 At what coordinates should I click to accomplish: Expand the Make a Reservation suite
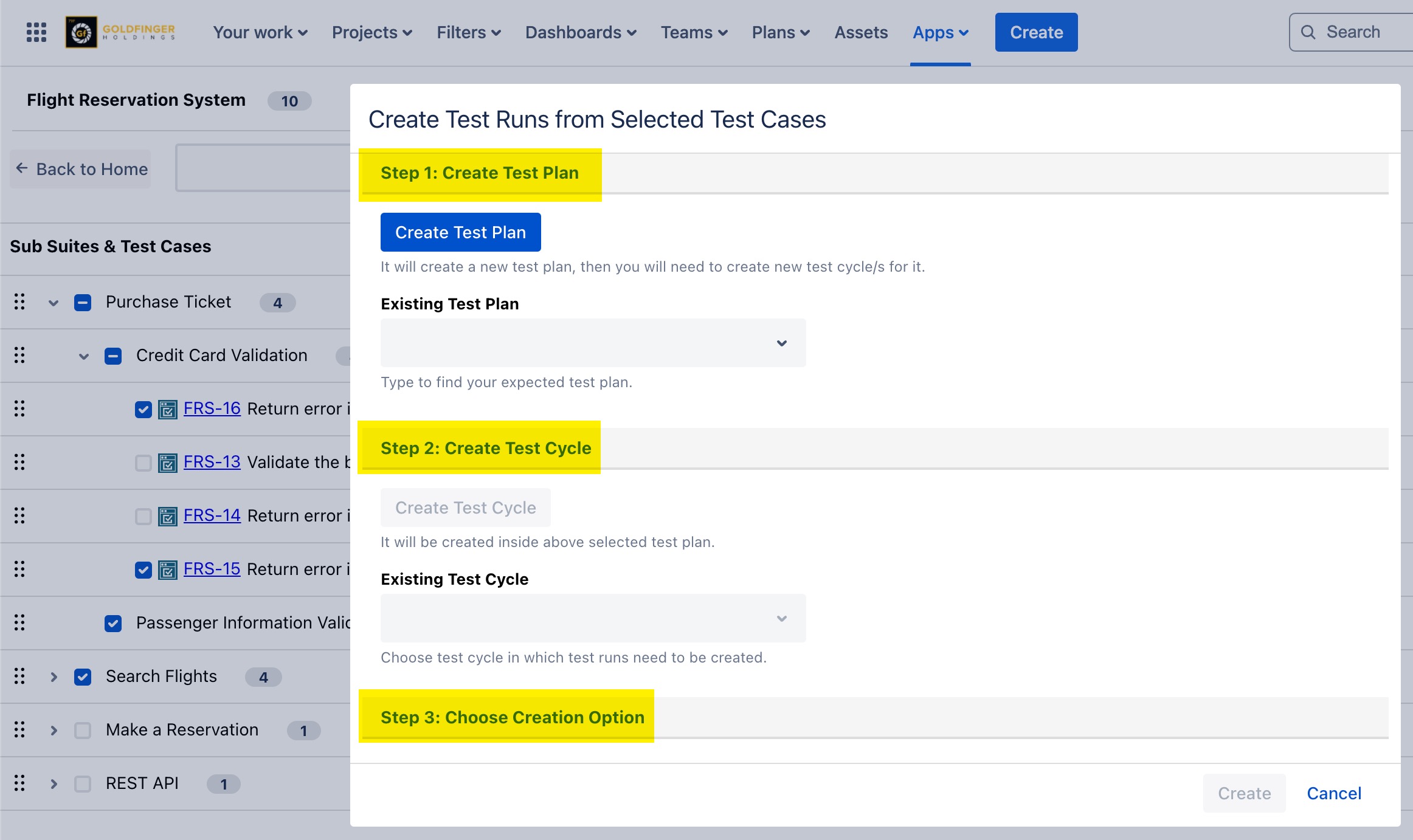[x=54, y=729]
